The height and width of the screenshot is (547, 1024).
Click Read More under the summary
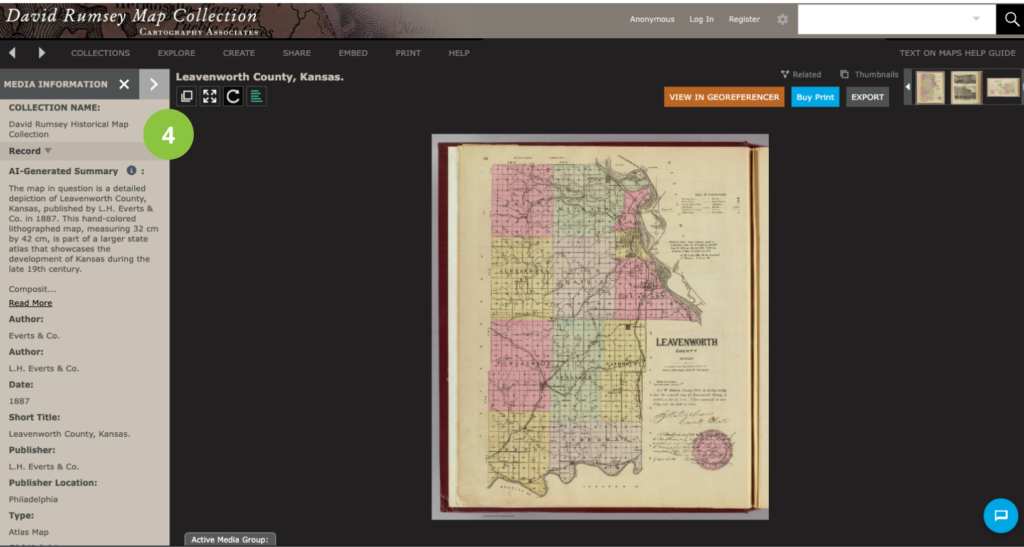tap(30, 303)
